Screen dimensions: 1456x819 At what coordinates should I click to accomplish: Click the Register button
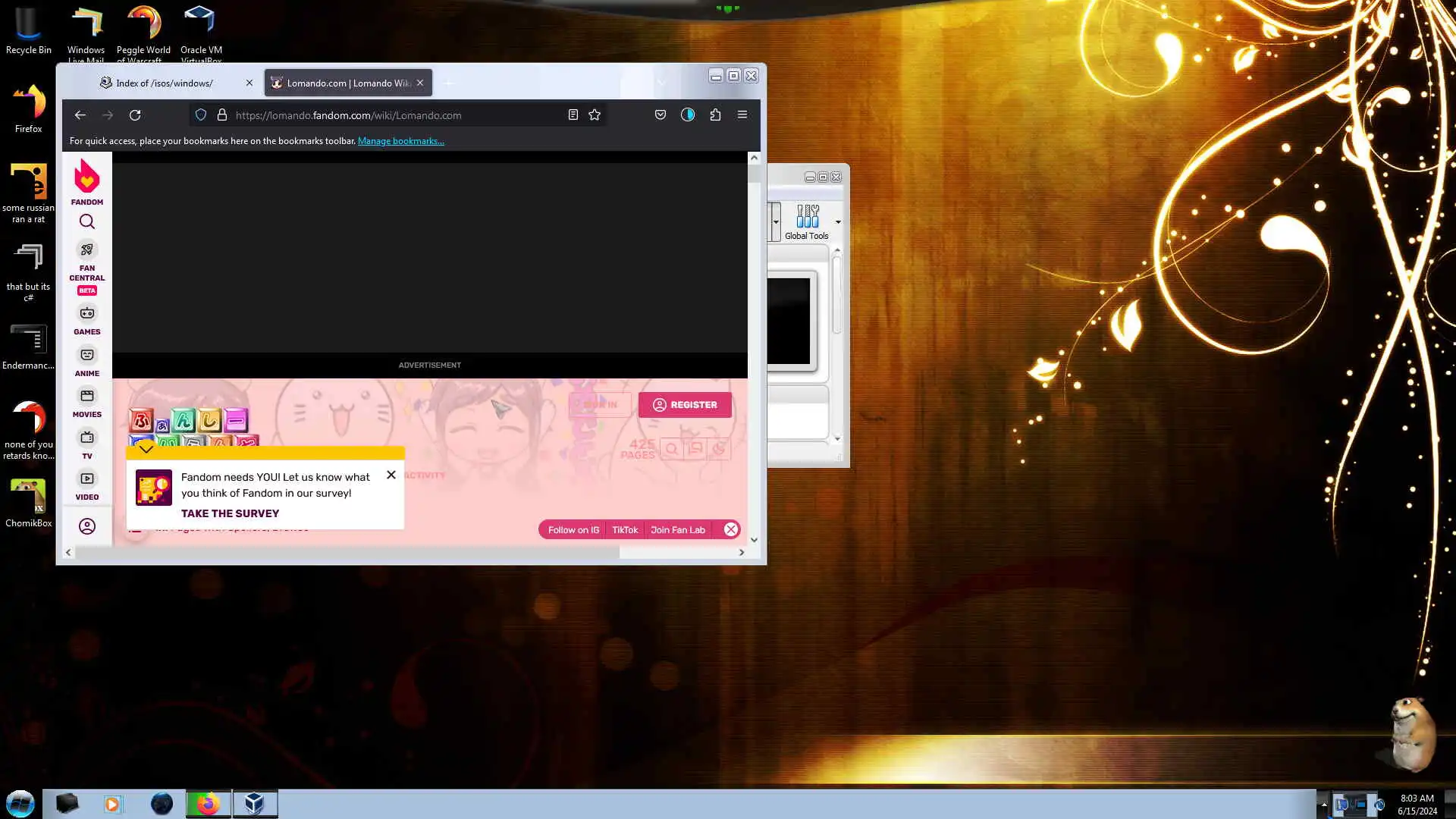pos(685,405)
